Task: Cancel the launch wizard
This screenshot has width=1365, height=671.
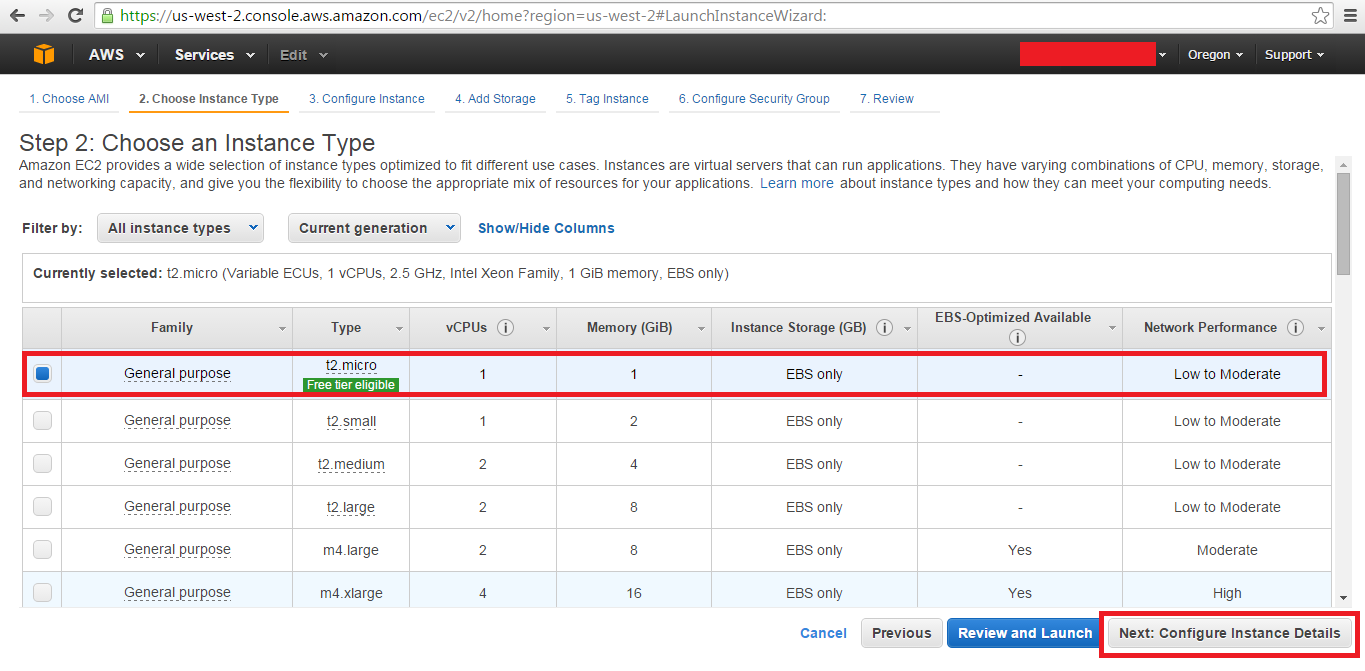Action: click(x=823, y=633)
